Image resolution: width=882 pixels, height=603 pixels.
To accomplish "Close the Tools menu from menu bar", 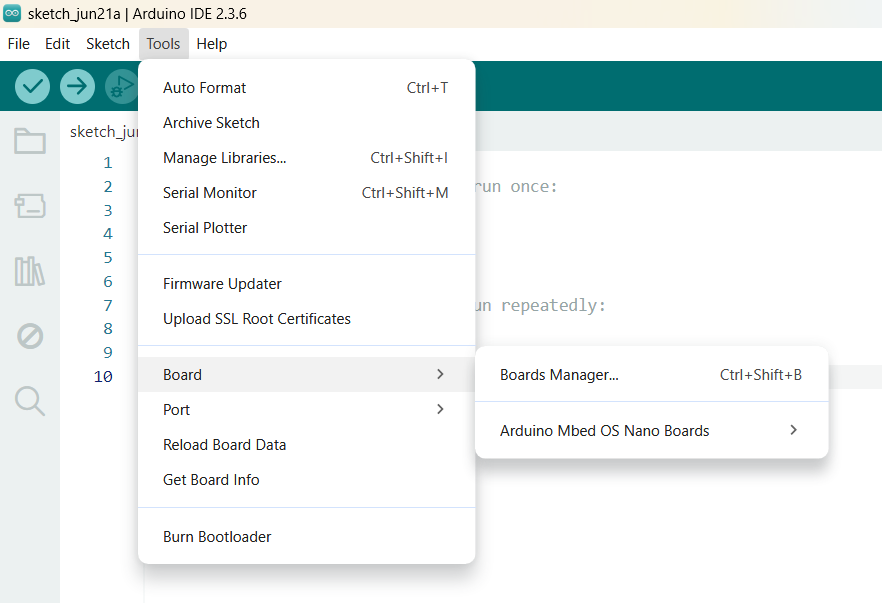I will pyautogui.click(x=164, y=44).
